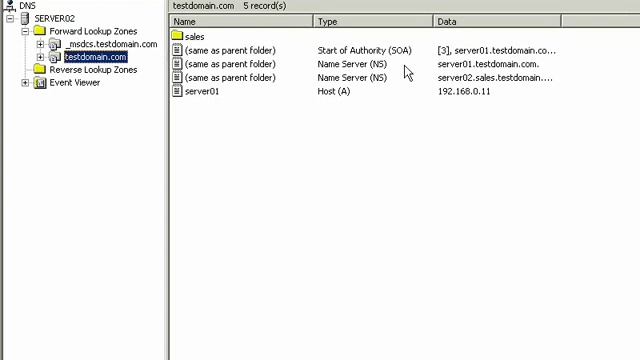The image size is (640, 360).
Task: Expand the Event Viewer node
Action: tap(25, 83)
